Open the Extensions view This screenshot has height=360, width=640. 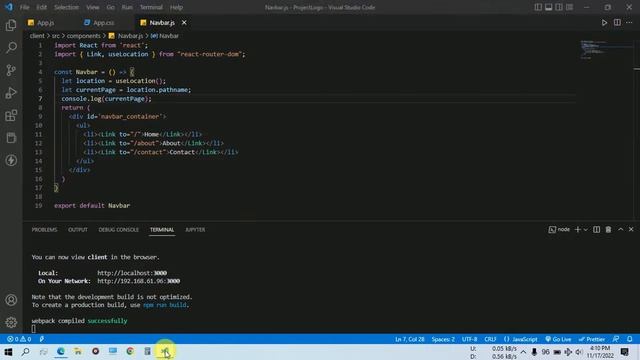click(11, 115)
